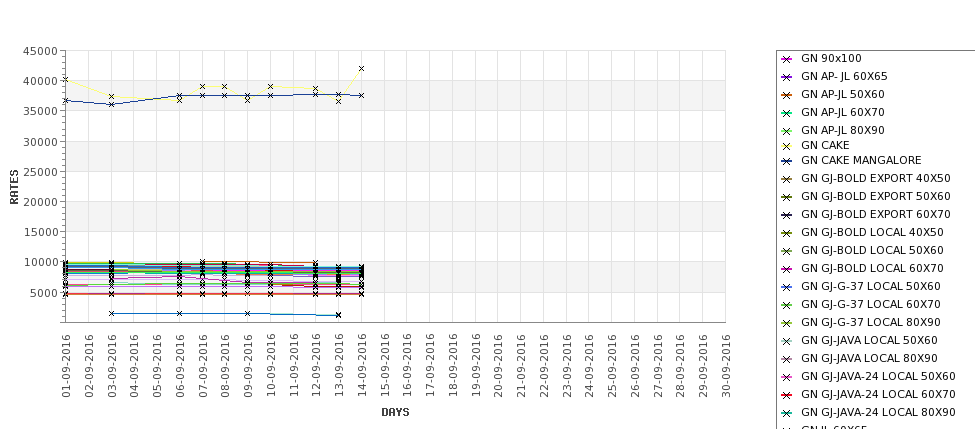975x429 pixels.
Task: Click the 40000 y-axis tick label
Action: [41, 81]
